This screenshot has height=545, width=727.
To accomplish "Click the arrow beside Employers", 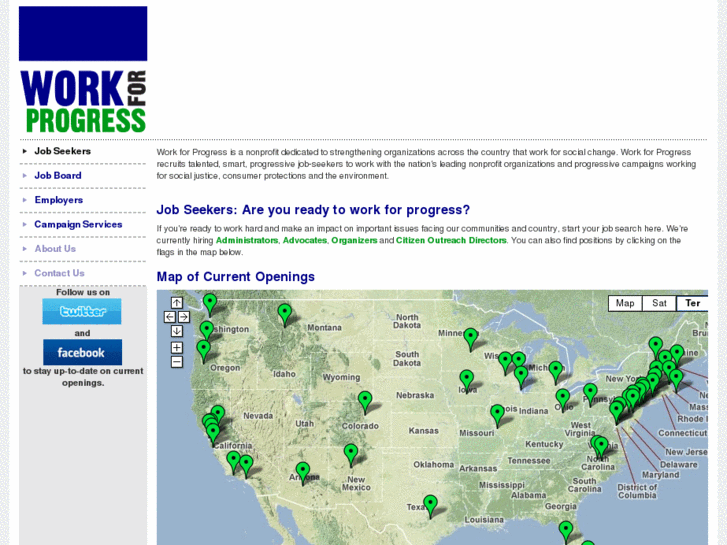I will pyautogui.click(x=25, y=200).
